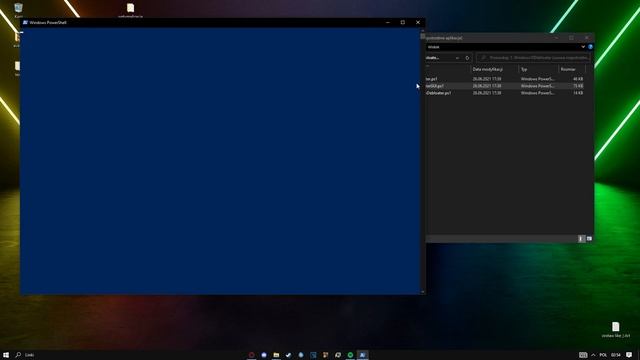Viewport: 640px width, 360px height.
Task: Open the notification center icon
Action: 629,355
